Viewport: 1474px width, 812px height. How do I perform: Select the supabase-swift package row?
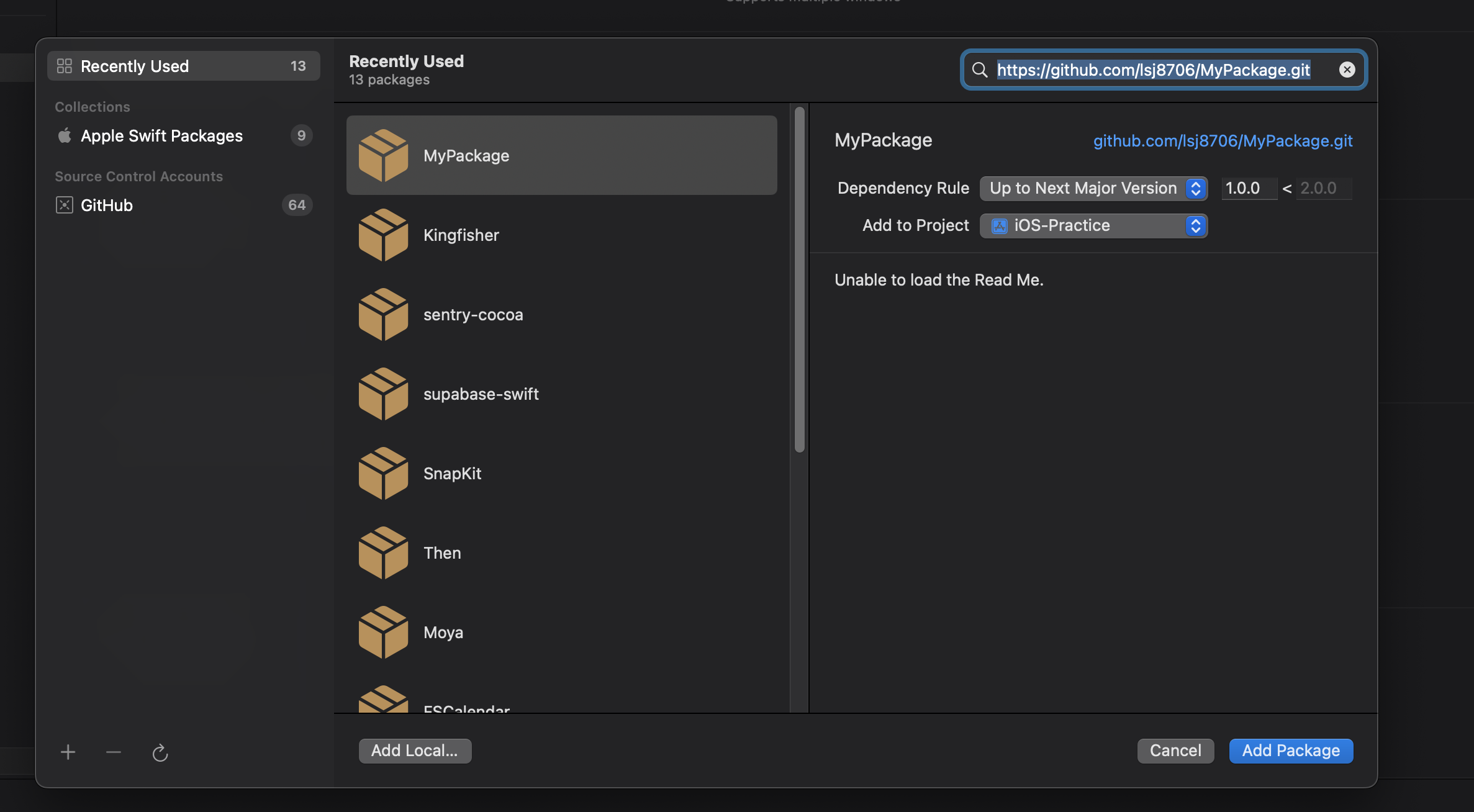pos(562,394)
